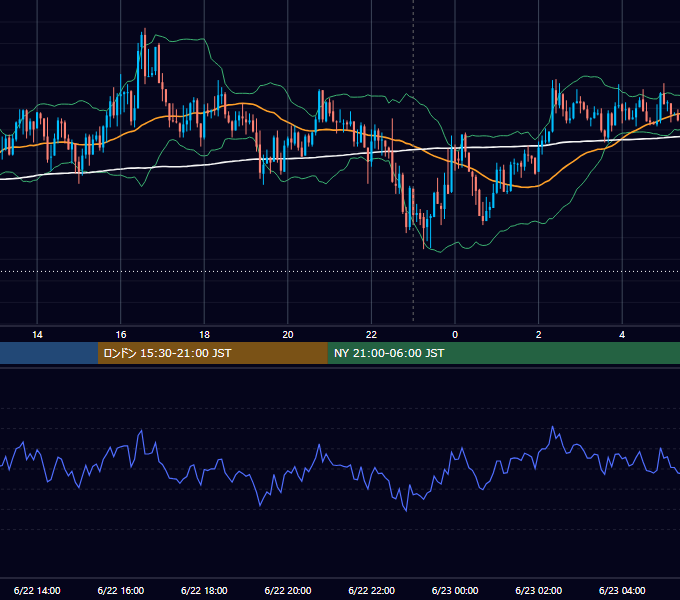The image size is (680, 600).
Task: Click the 6/23 00:00 date label
Action: point(455,590)
